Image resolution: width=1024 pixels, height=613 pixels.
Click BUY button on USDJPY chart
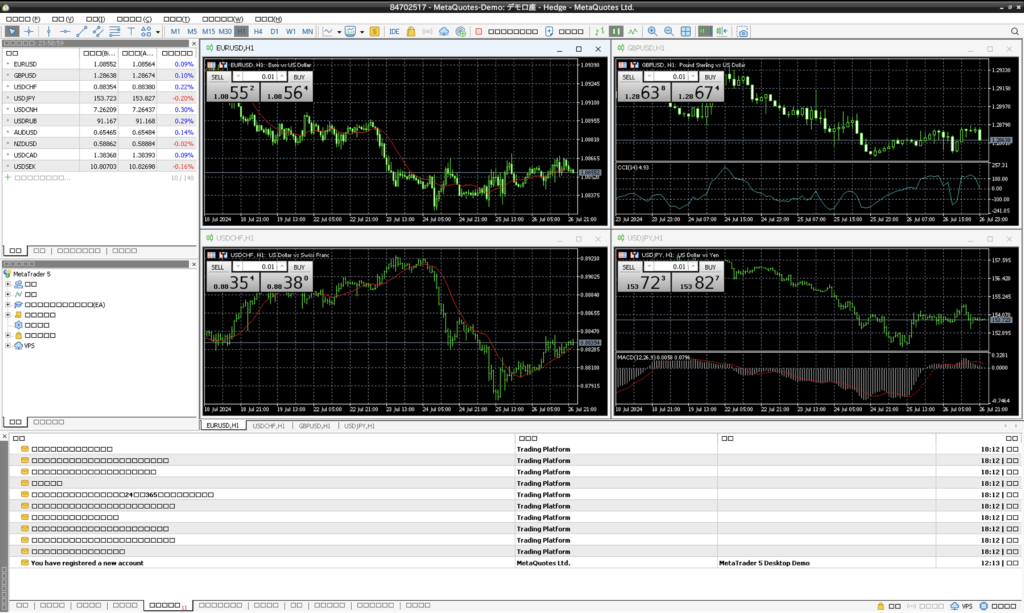pos(709,267)
